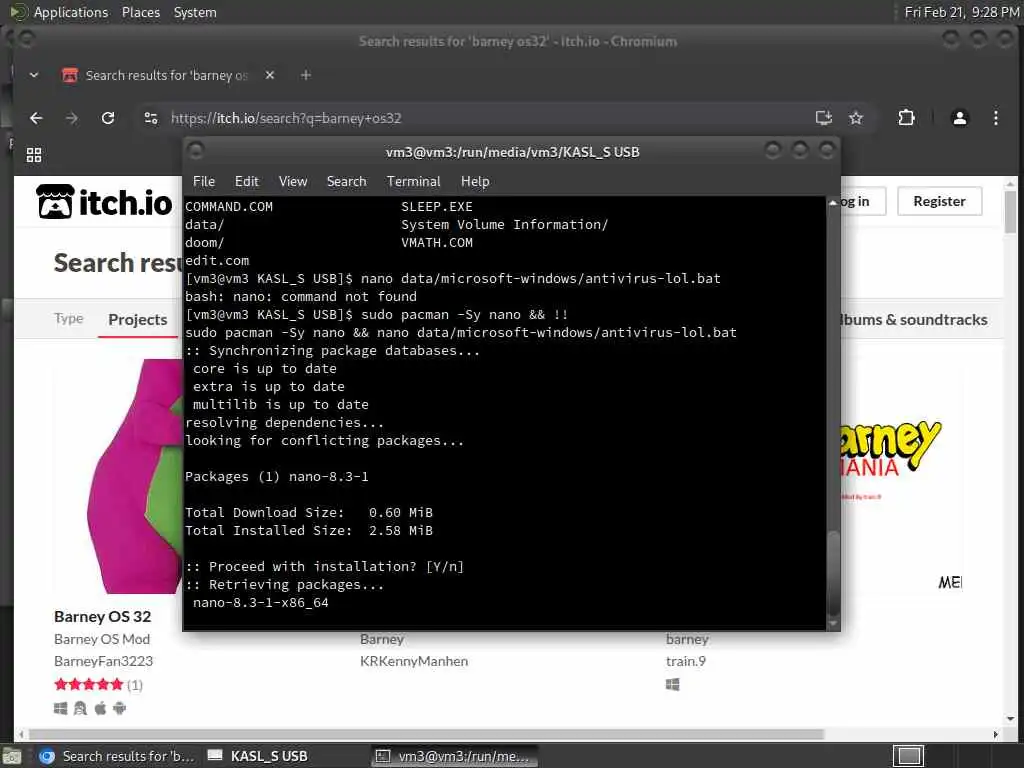Screen dimensions: 1024x768
Task: Open the Places panel menu
Action: point(140,12)
